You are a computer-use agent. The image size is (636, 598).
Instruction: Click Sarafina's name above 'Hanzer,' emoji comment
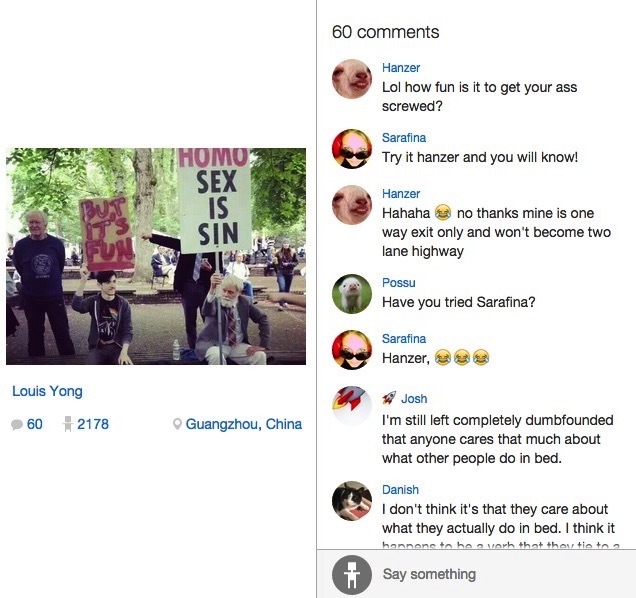(404, 339)
